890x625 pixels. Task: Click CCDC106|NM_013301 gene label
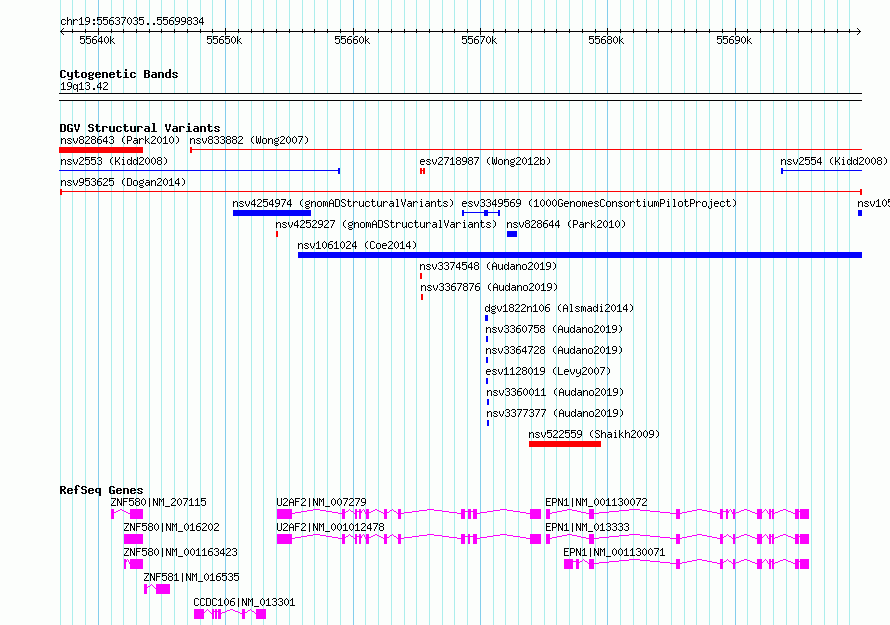pos(244,602)
